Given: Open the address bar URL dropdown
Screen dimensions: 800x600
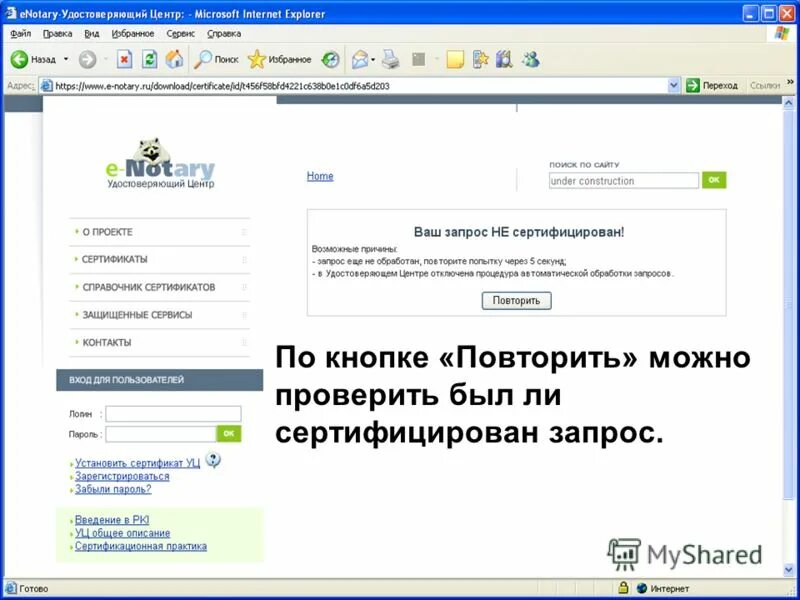Looking at the screenshot, I should pos(675,85).
